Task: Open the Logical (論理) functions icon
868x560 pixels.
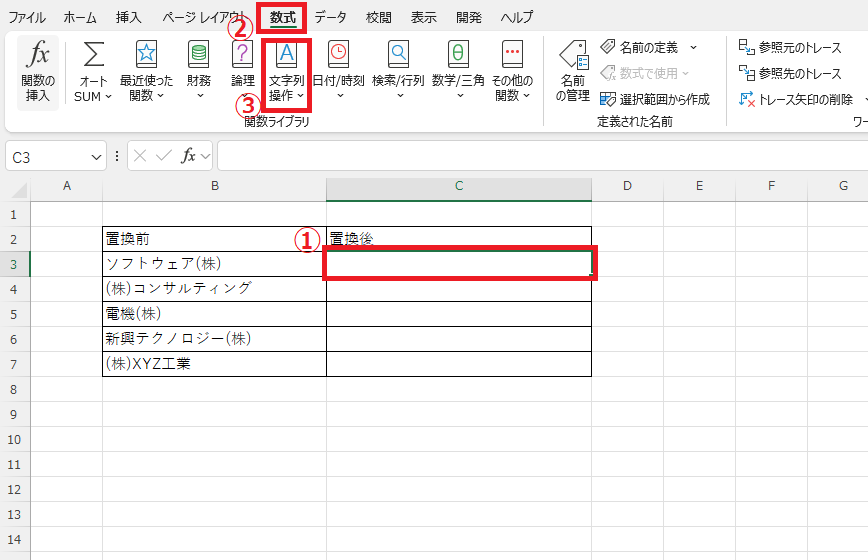Action: point(242,54)
